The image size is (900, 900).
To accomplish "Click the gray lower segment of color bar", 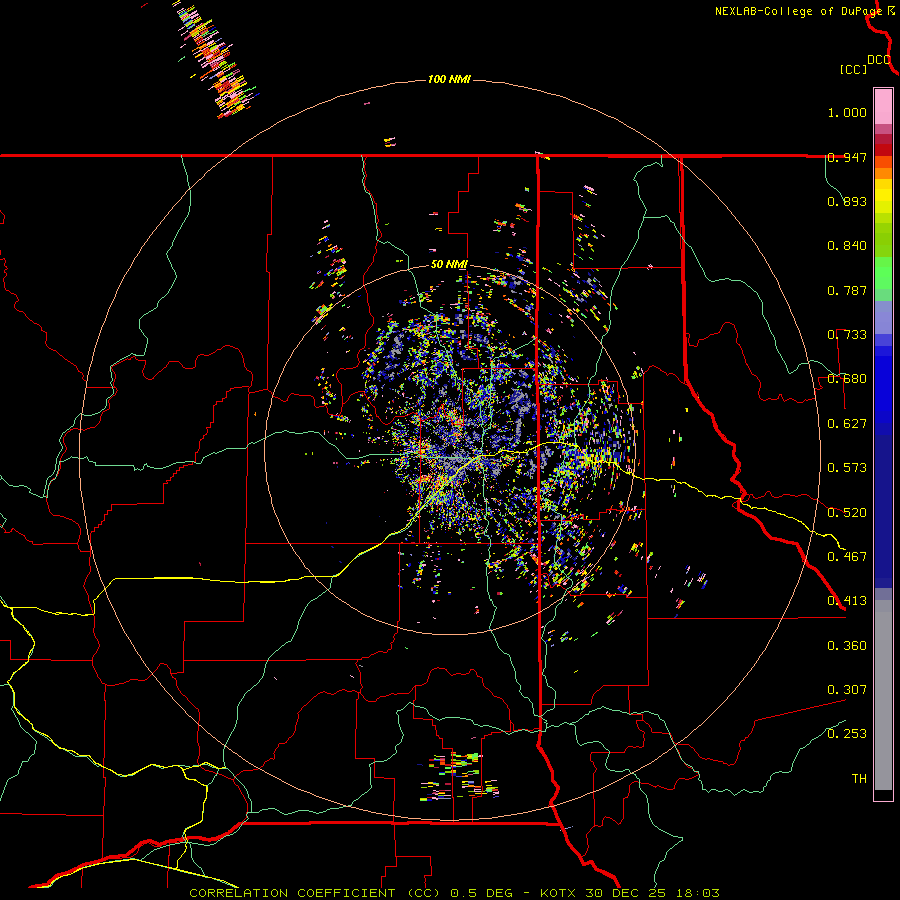I will tap(883, 695).
